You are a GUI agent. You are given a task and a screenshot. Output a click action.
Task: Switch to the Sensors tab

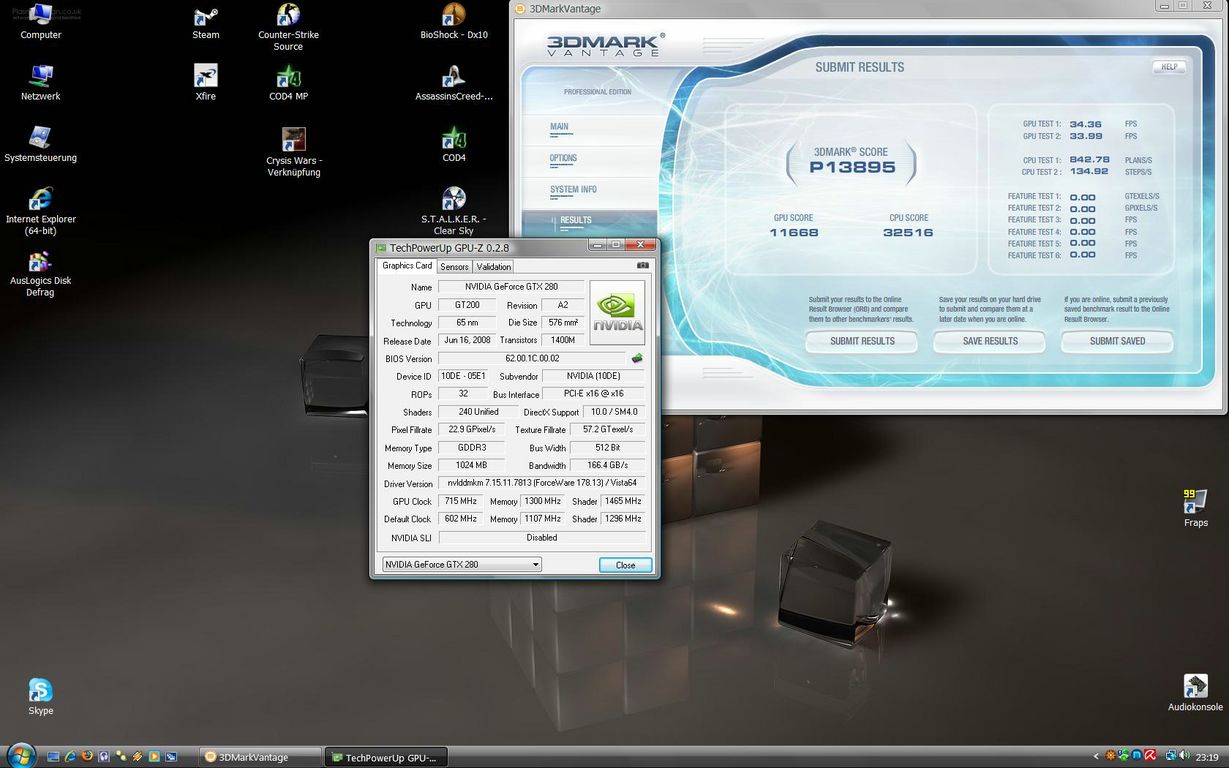tap(454, 267)
